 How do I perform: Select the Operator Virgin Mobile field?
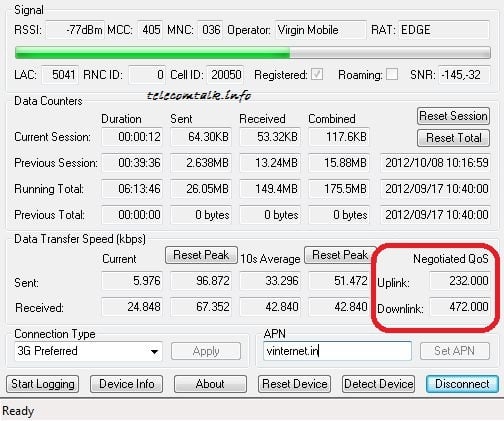[x=321, y=30]
